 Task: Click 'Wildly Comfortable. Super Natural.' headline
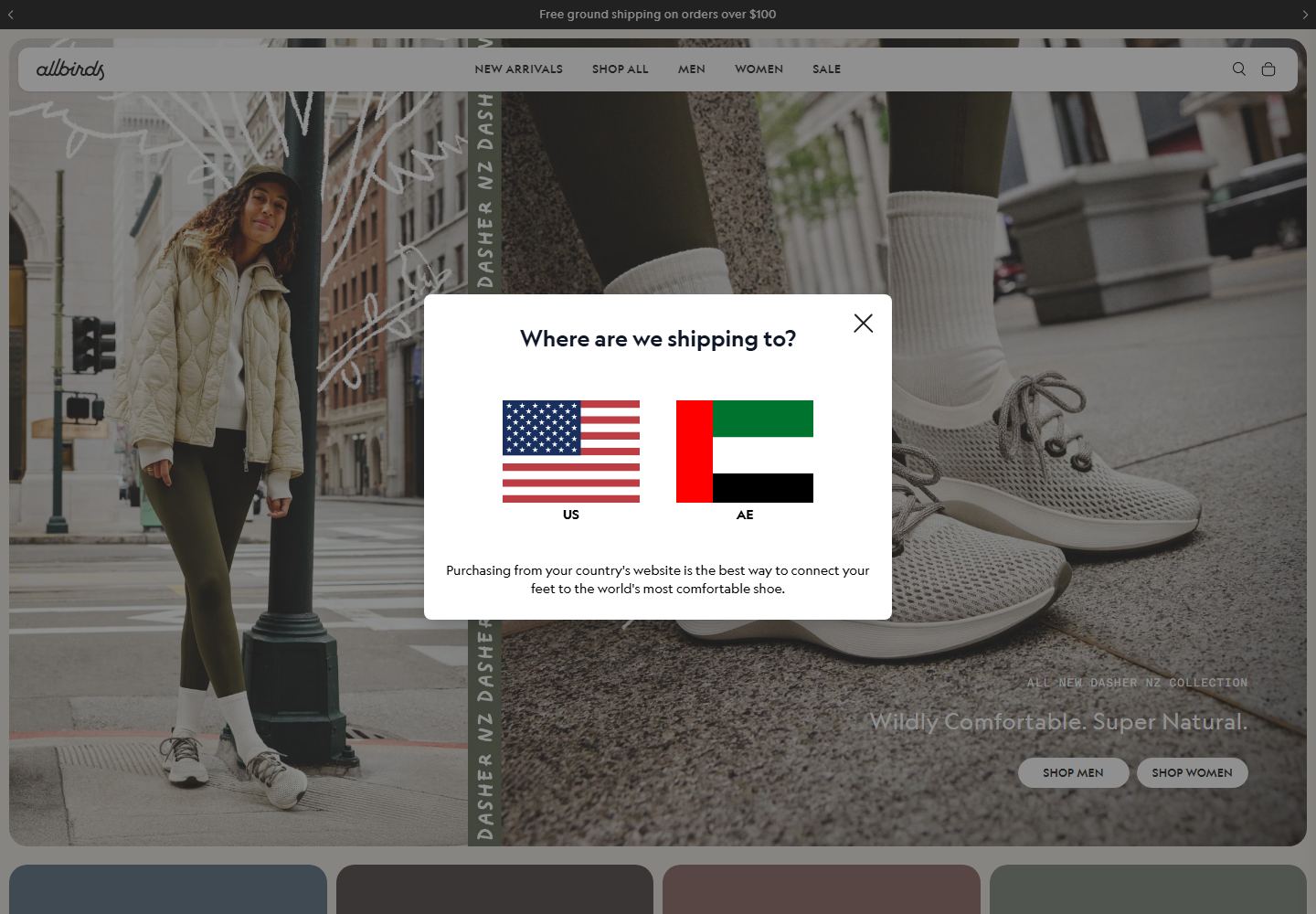(1058, 721)
